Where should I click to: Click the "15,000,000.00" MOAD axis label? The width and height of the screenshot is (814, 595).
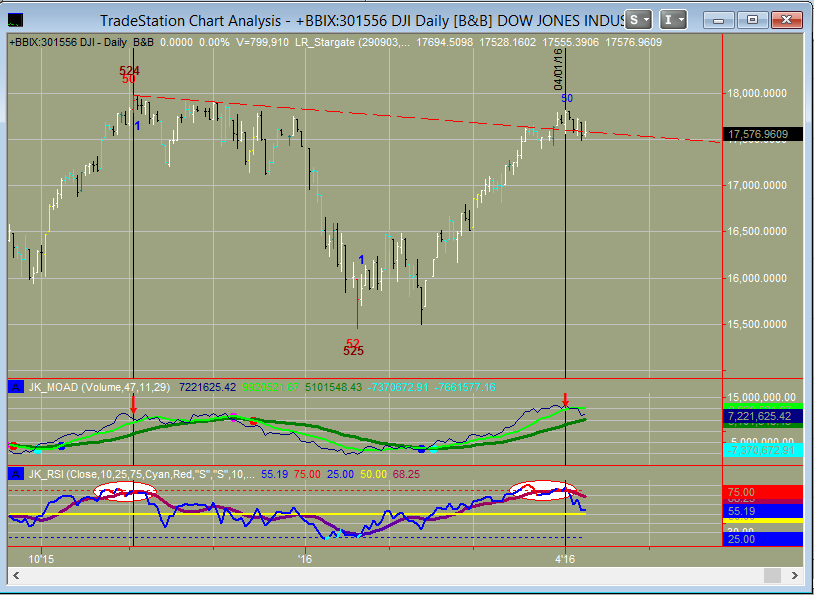(761, 398)
